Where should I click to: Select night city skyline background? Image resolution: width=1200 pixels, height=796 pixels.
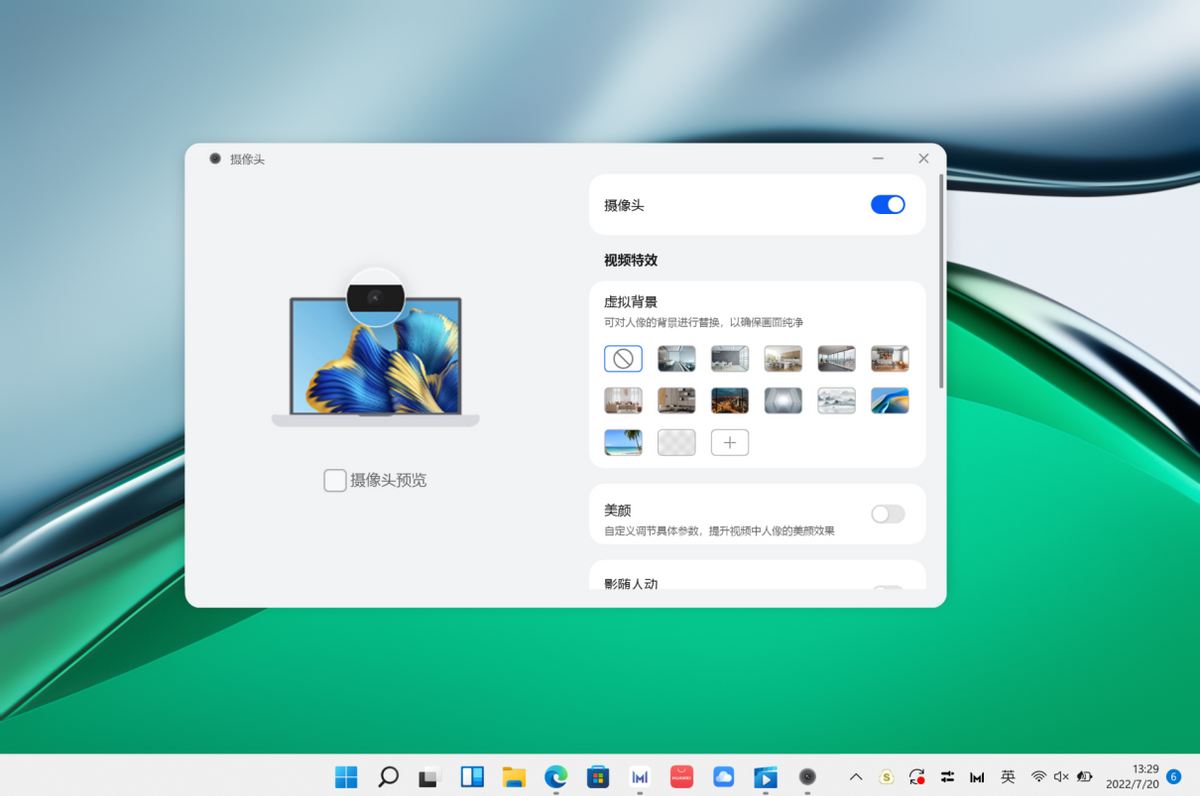tap(730, 400)
